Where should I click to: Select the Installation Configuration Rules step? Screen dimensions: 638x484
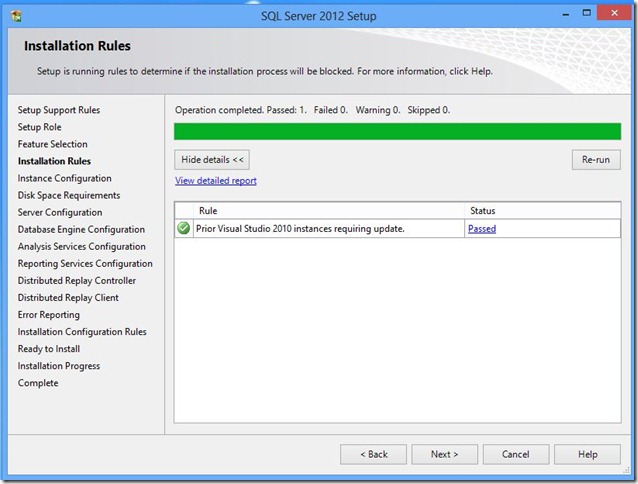(82, 332)
